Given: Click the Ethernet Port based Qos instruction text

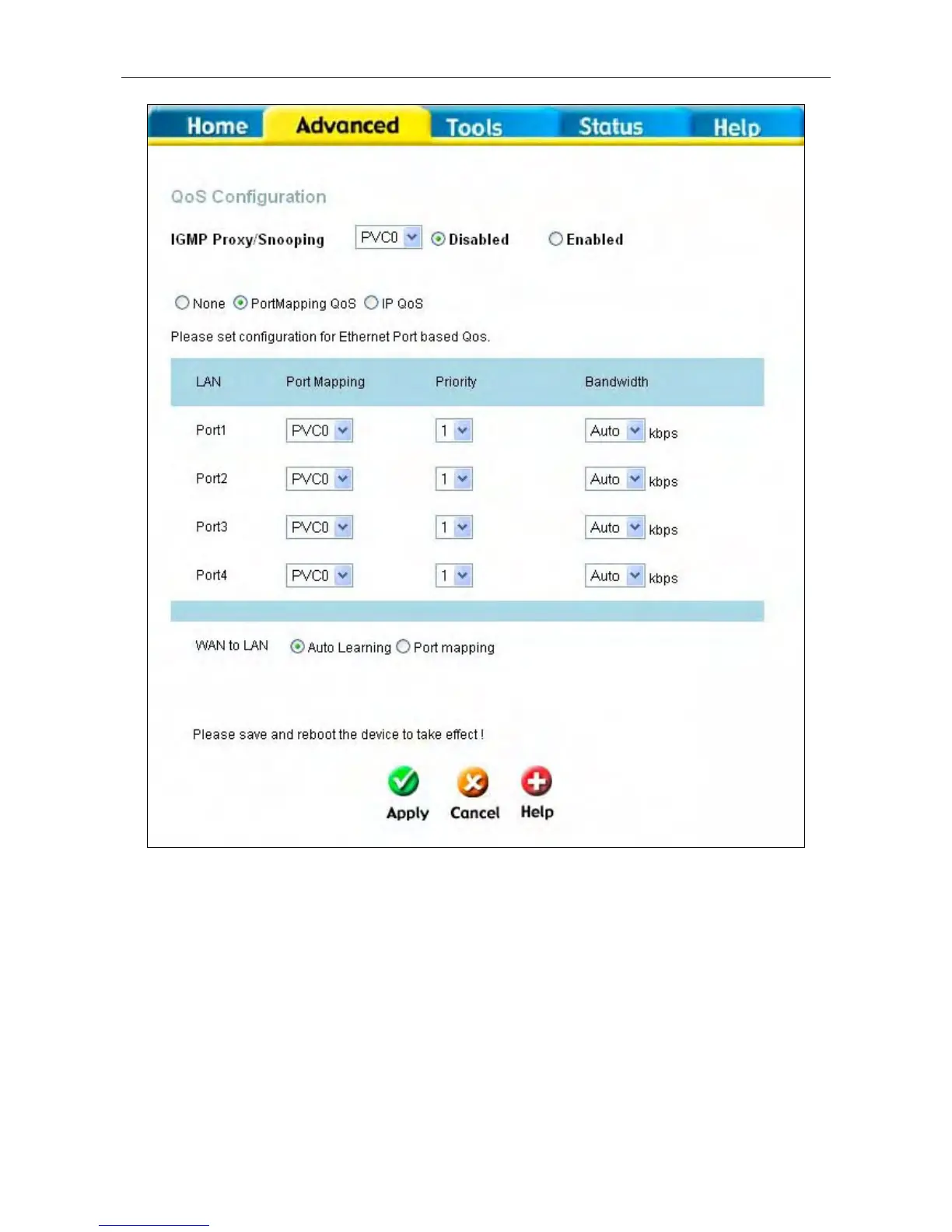Looking at the screenshot, I should tap(331, 337).
